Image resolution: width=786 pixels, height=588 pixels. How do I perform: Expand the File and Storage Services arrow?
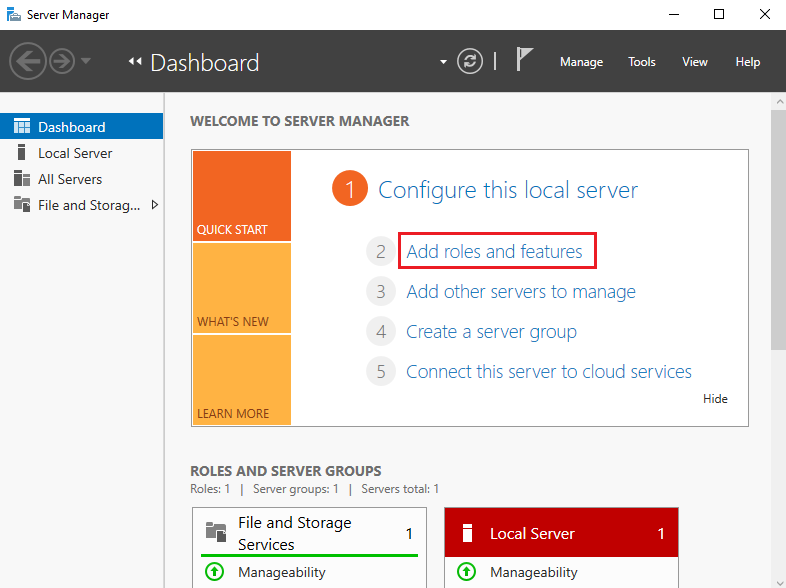154,205
